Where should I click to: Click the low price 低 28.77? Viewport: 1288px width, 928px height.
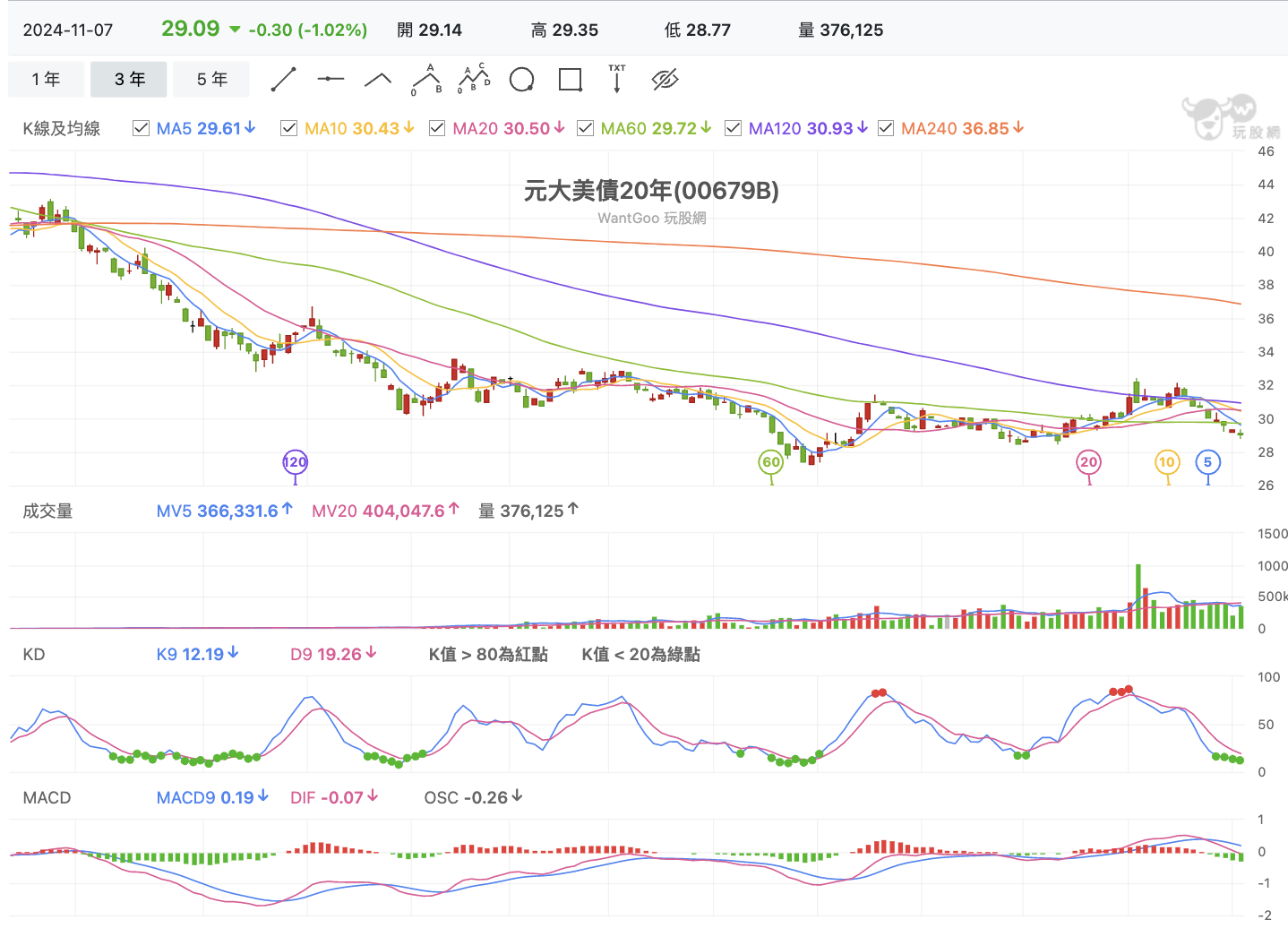[698, 30]
